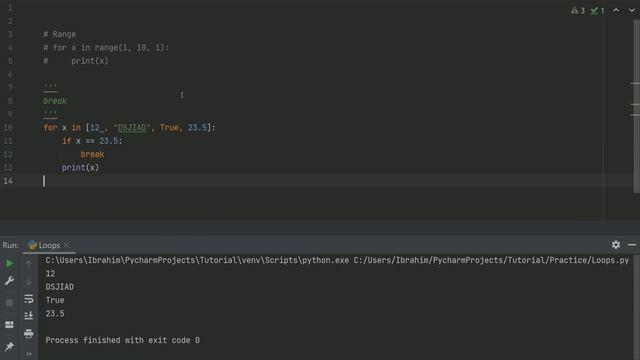
Task: Rerun the Loops script with green play icon
Action: (9, 264)
